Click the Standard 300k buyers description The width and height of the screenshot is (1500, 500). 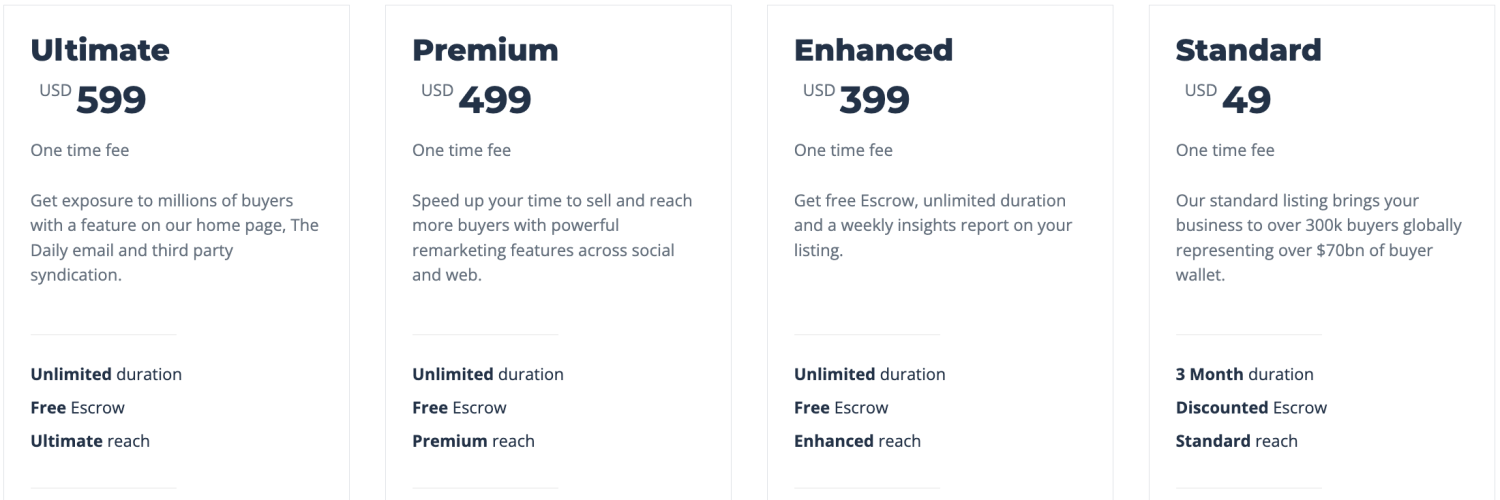click(x=1318, y=238)
